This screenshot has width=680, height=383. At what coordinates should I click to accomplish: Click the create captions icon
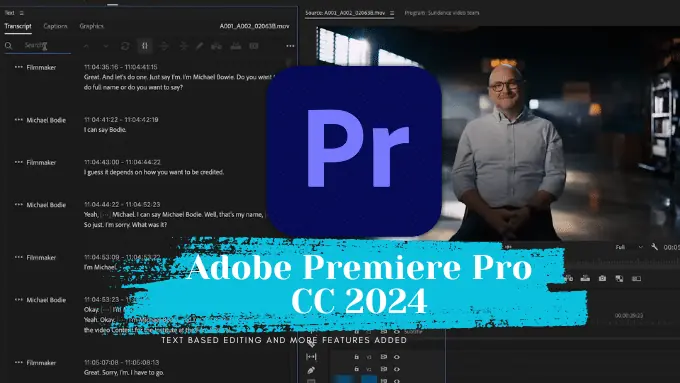coord(254,46)
